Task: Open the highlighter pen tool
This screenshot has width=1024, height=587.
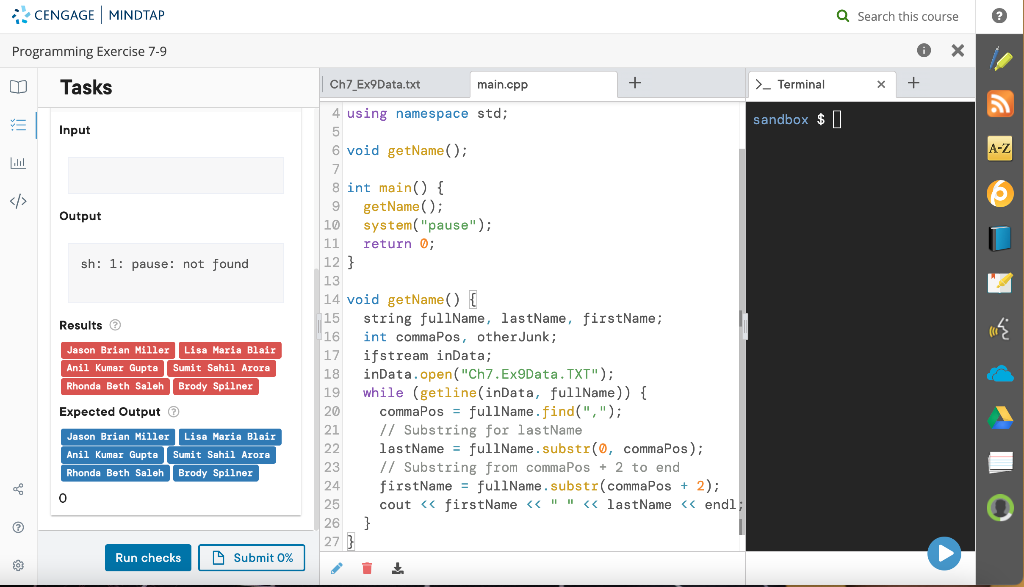Action: click(x=1000, y=59)
